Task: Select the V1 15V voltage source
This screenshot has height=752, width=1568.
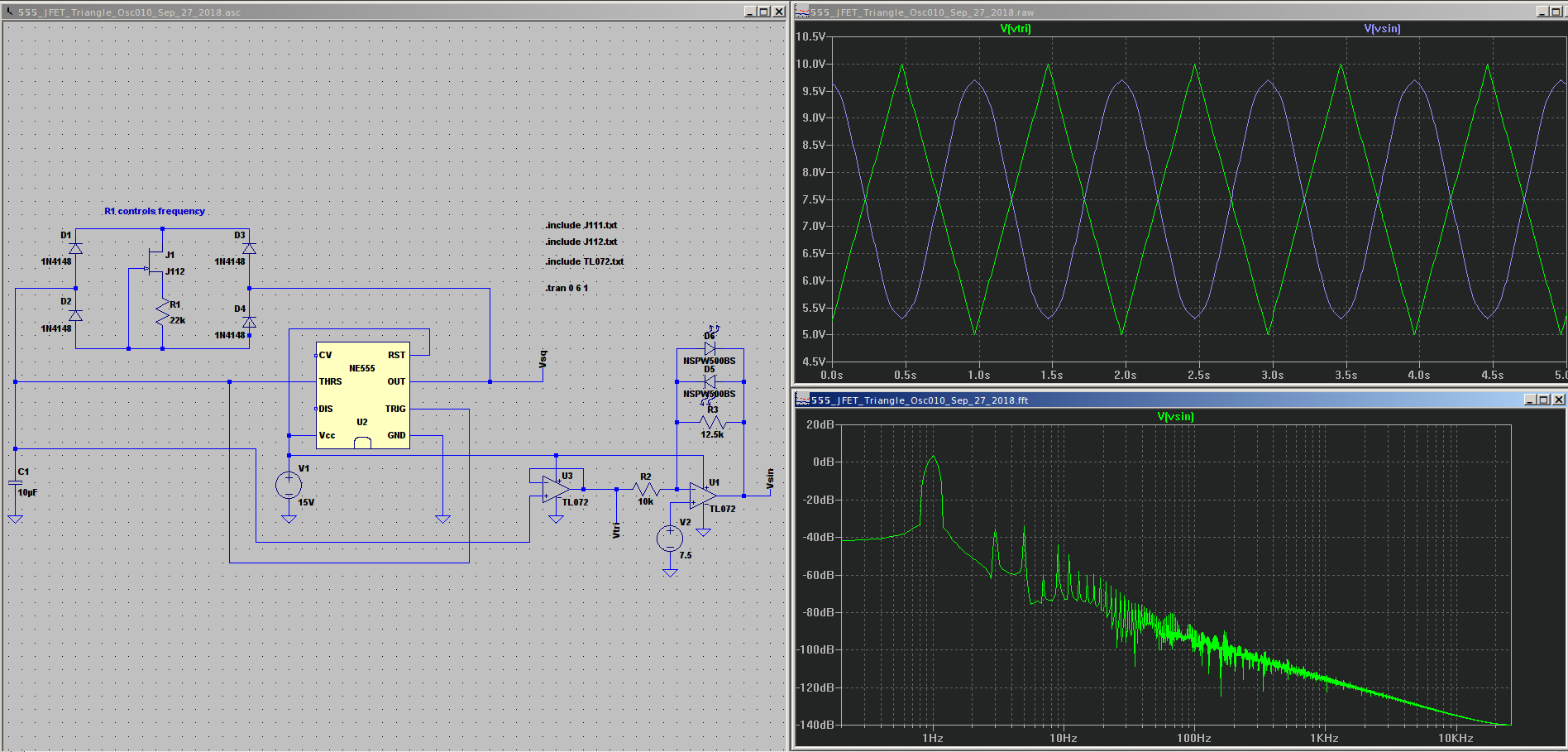Action: pyautogui.click(x=289, y=485)
